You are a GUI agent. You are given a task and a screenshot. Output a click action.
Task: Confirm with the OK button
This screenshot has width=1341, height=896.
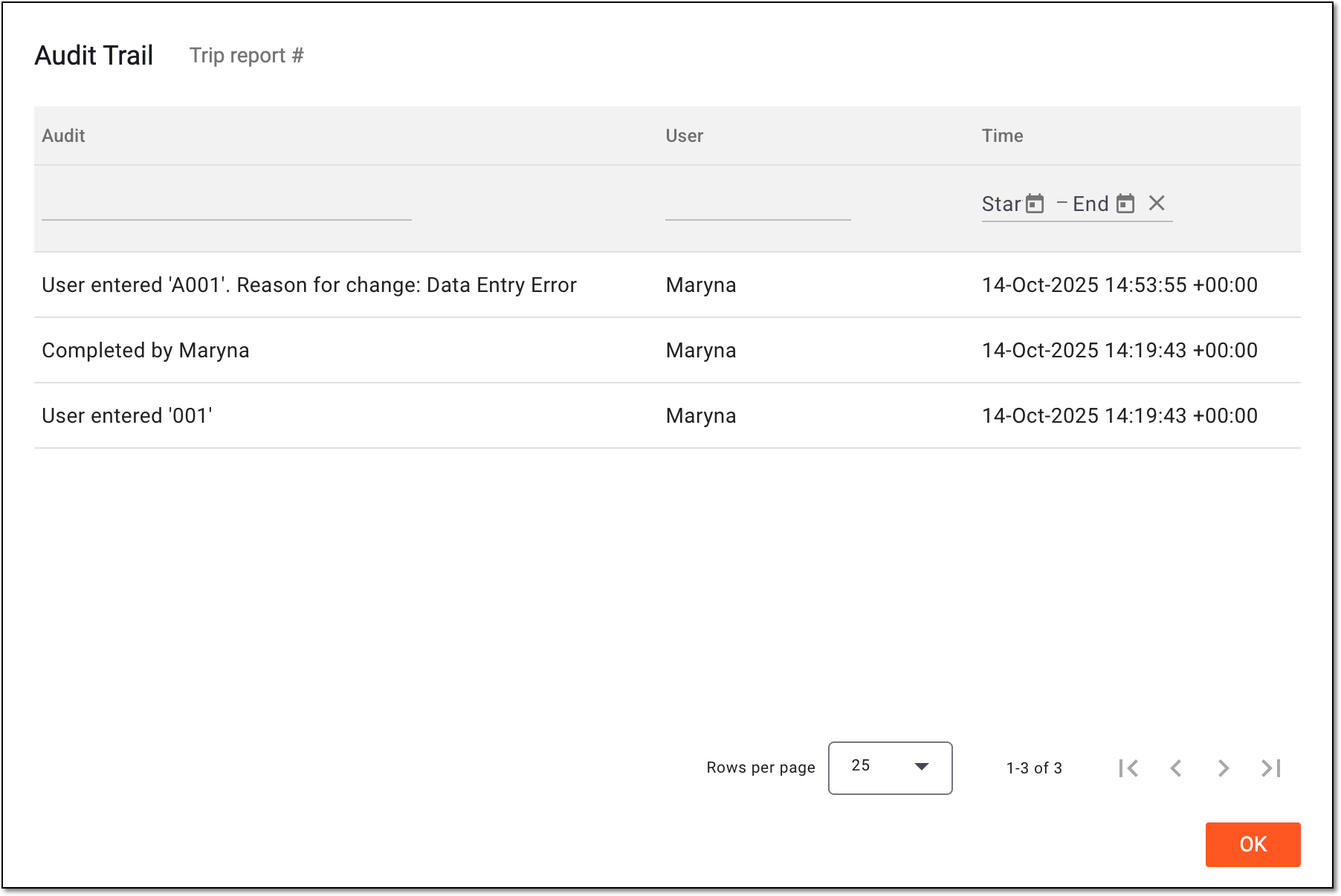click(x=1253, y=844)
